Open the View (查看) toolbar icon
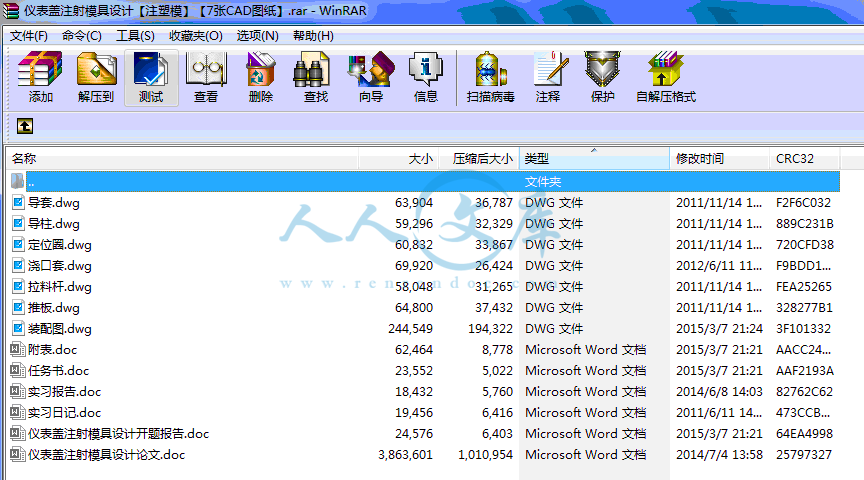 point(206,69)
